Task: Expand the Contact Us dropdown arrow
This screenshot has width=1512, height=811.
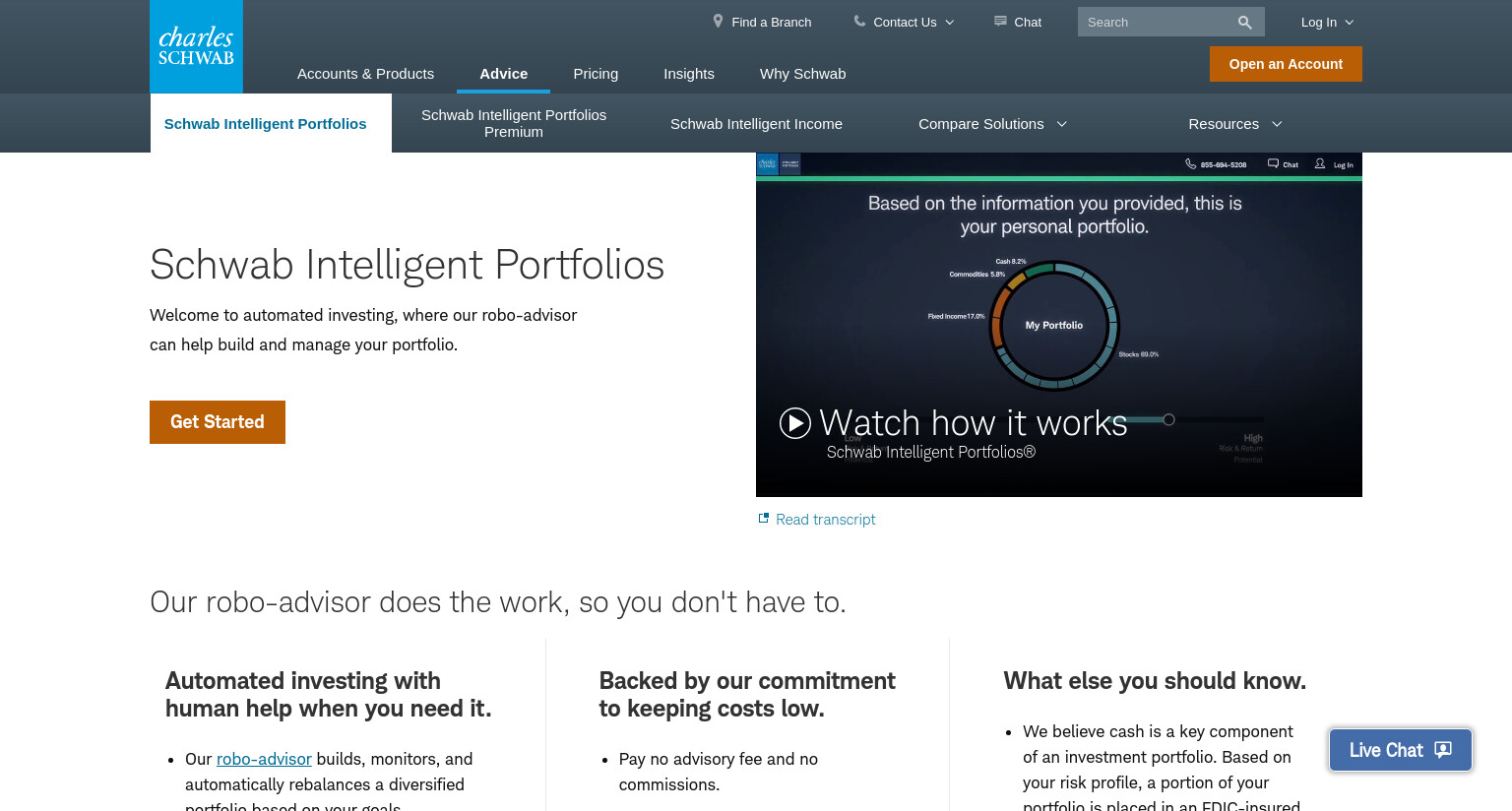Action: tap(950, 22)
